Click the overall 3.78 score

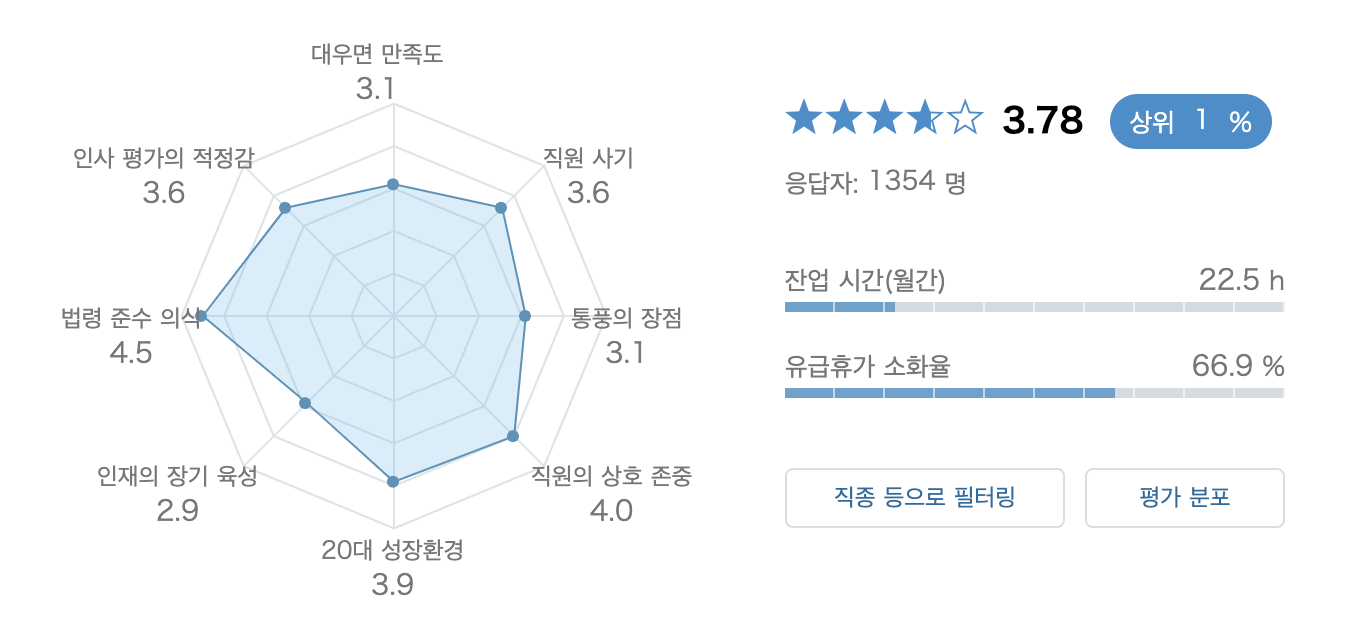coord(1043,121)
